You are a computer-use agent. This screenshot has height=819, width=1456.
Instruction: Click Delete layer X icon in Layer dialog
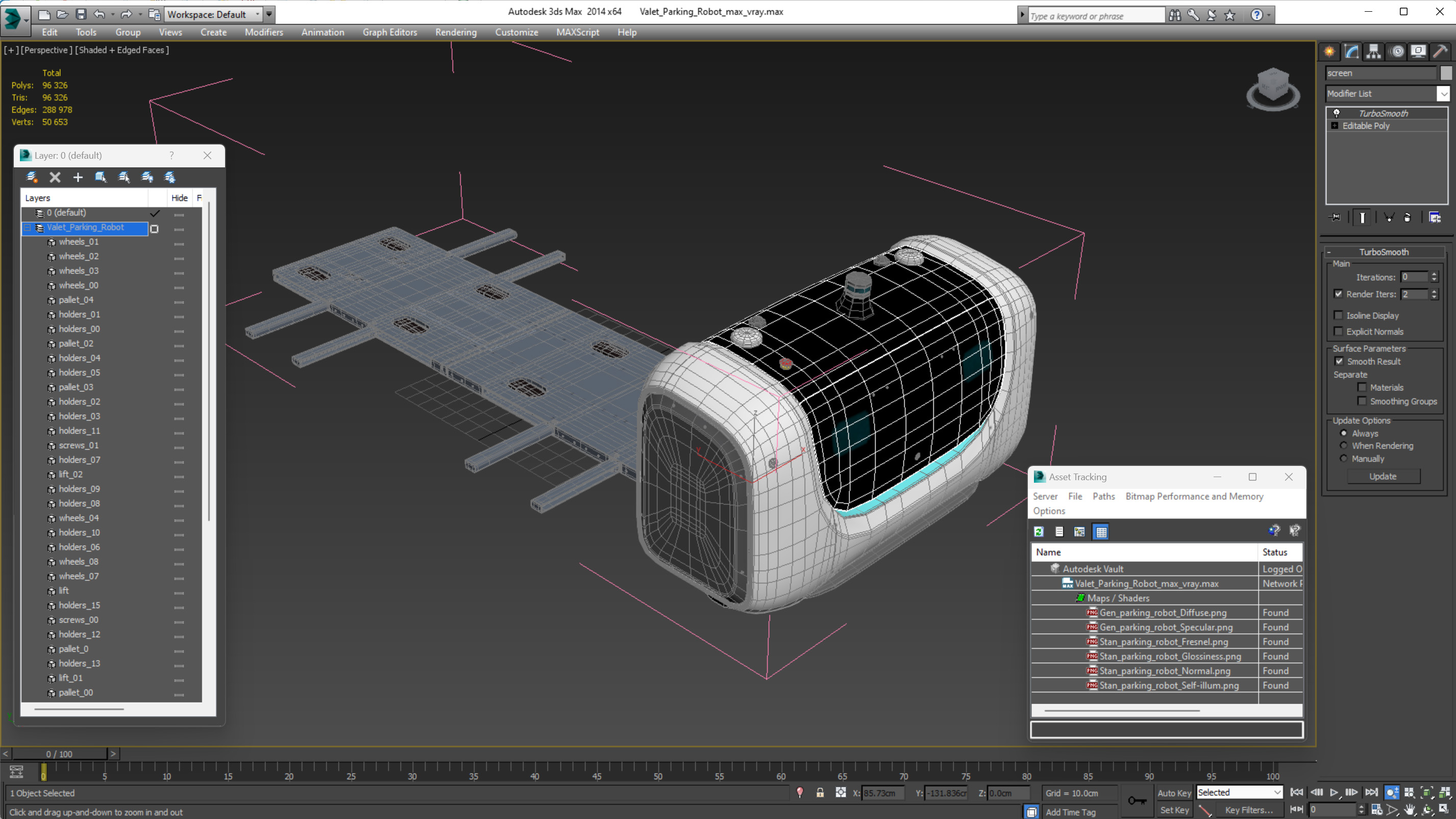(x=55, y=177)
